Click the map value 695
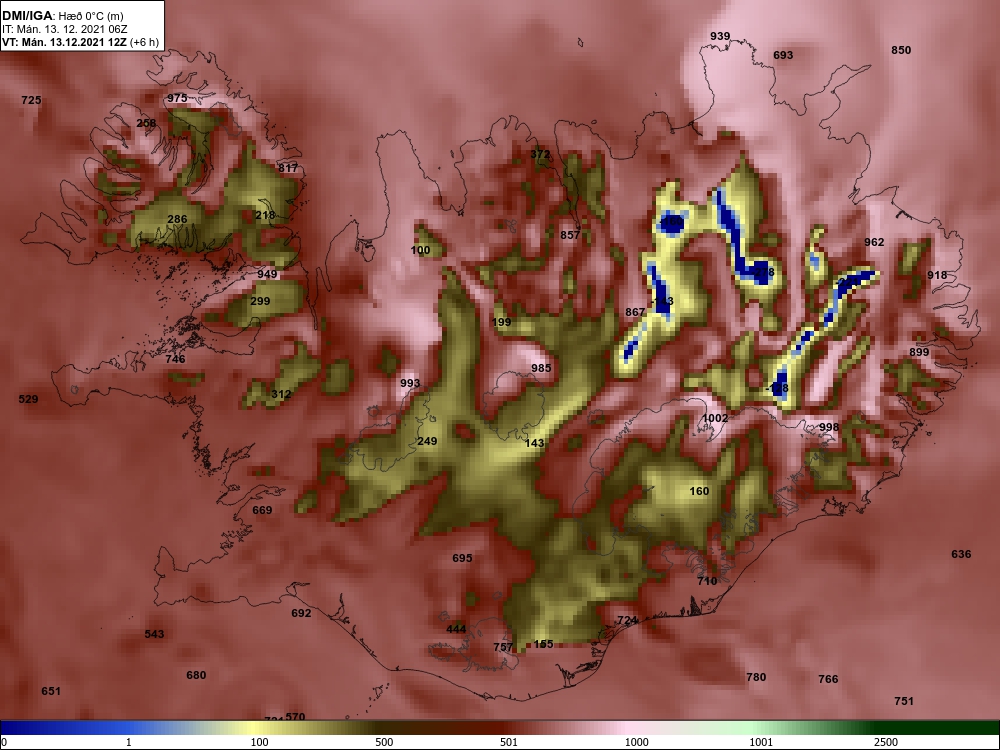 [x=462, y=559]
